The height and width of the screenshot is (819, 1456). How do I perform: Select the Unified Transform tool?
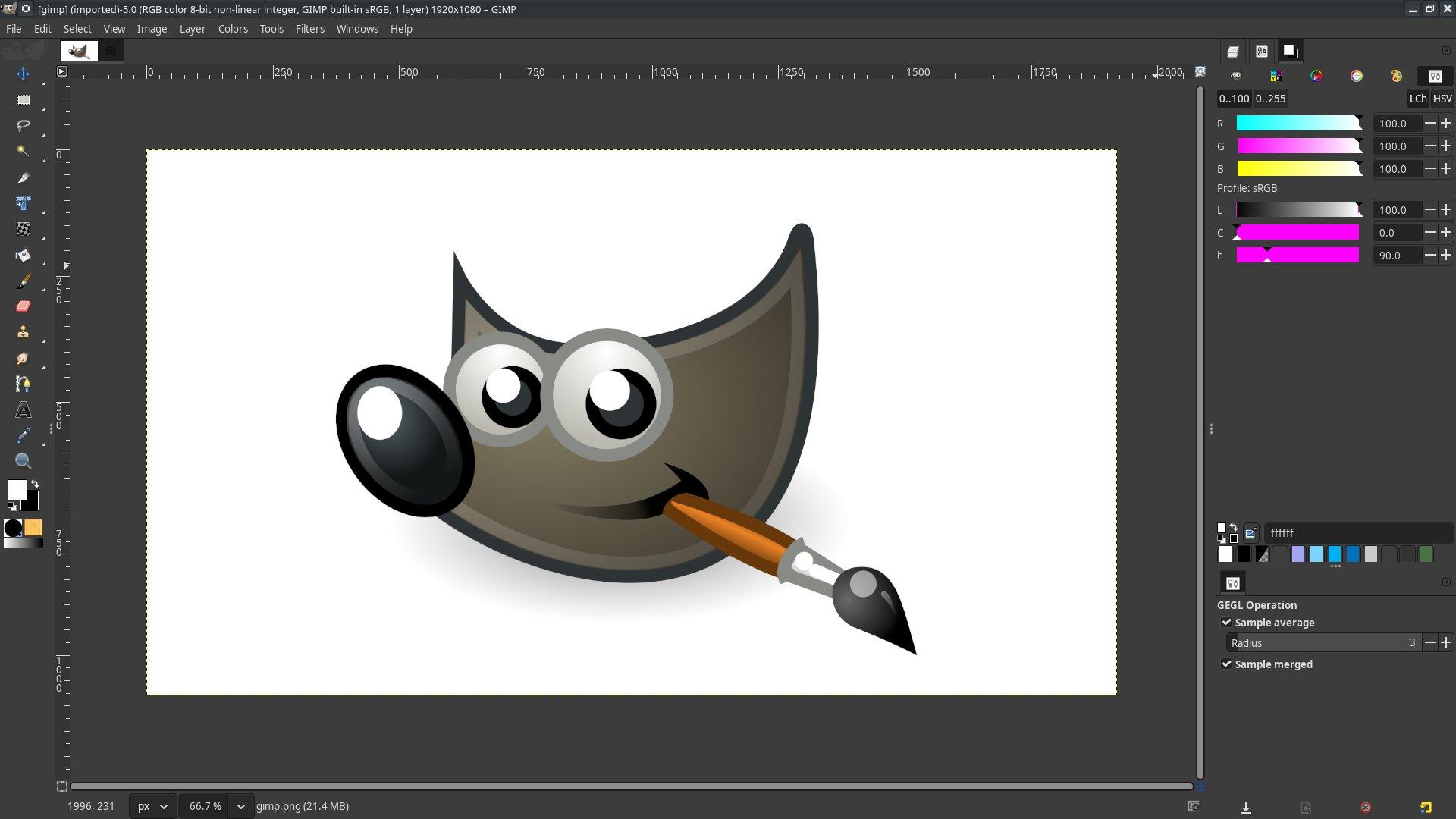23,203
